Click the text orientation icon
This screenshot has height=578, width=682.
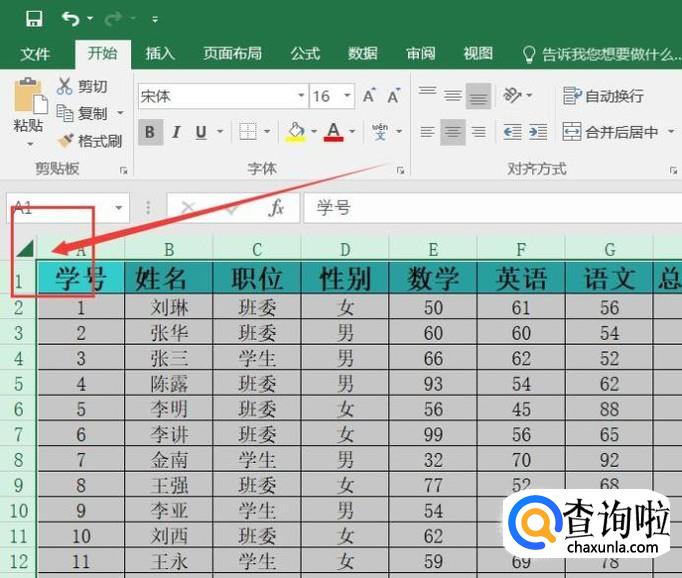point(512,95)
